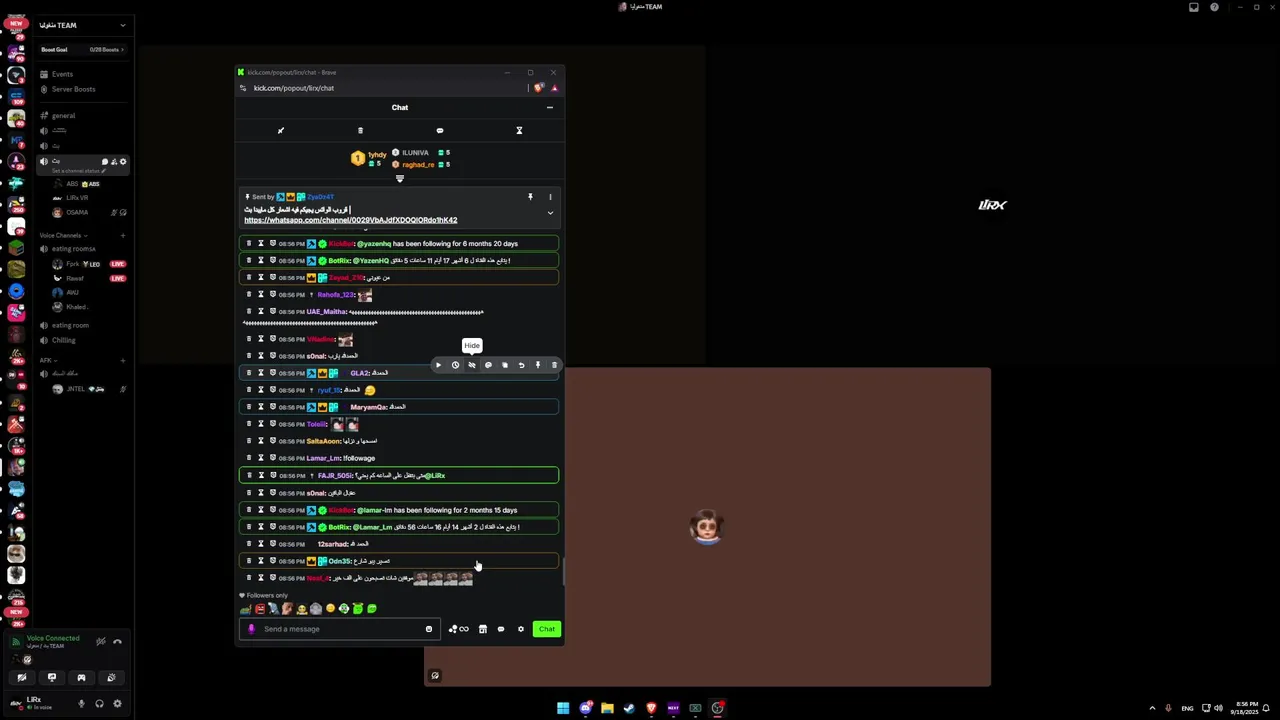Viewport: 1280px width, 720px height.
Task: Click the Kick site info icon in address bar
Action: 243,88
